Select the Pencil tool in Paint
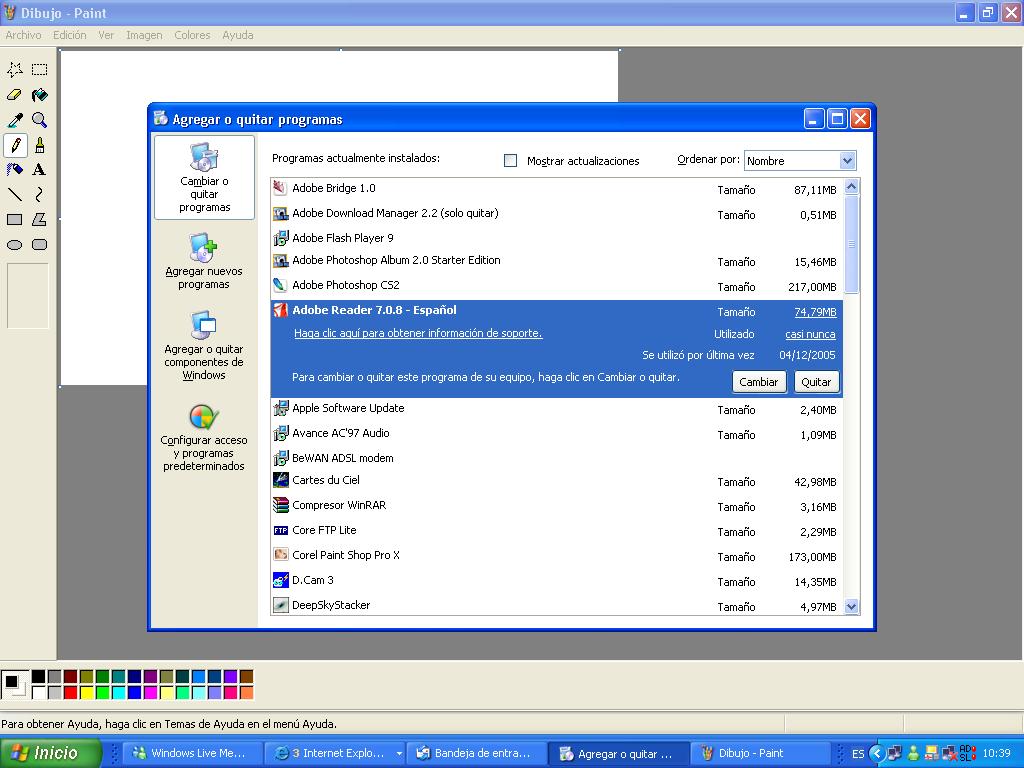 (x=15, y=145)
